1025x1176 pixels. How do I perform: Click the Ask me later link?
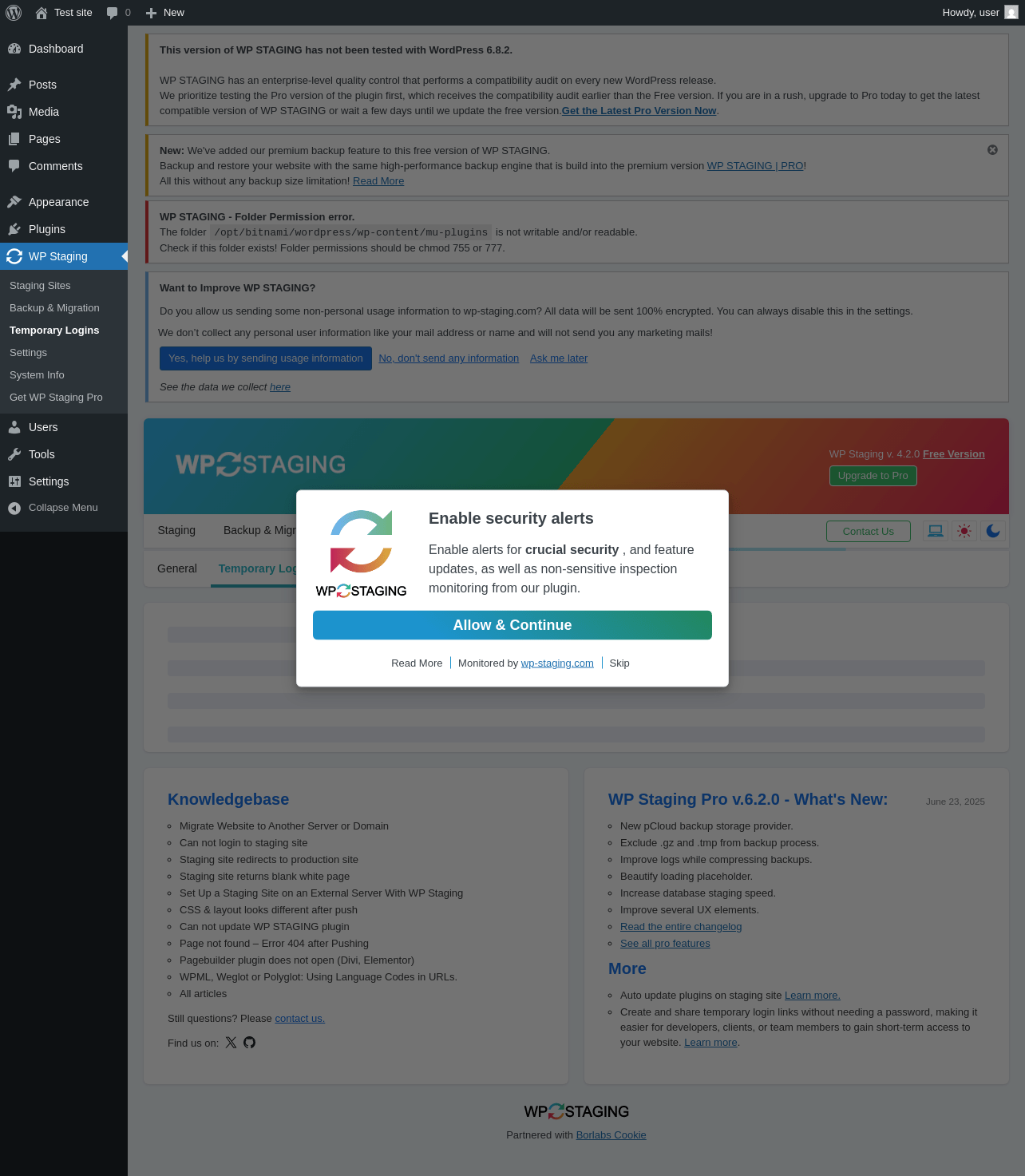point(559,358)
